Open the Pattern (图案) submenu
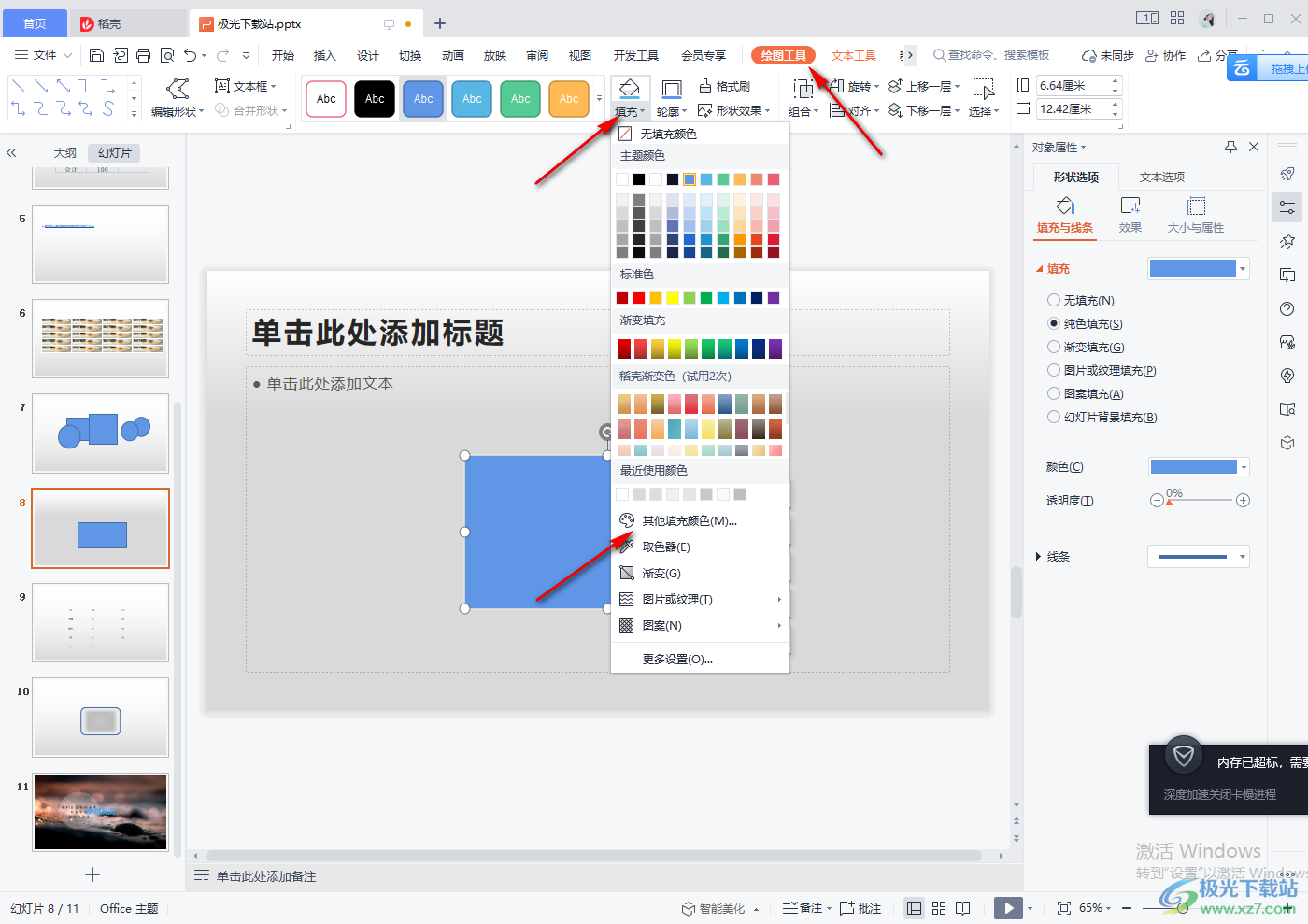Screen dimensions: 1308x924 tap(701, 625)
